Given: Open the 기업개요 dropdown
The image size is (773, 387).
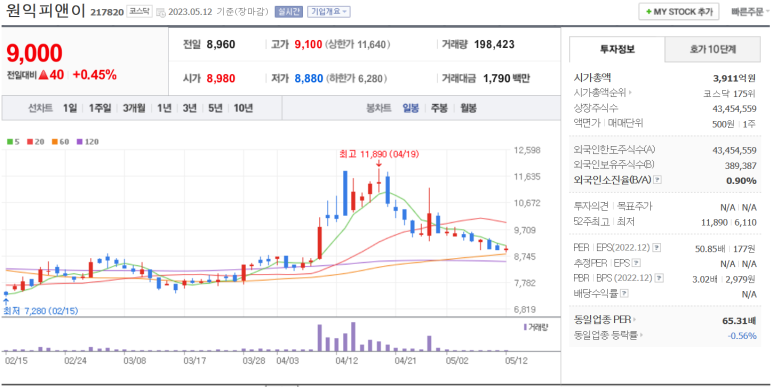Looking at the screenshot, I should click(x=329, y=12).
